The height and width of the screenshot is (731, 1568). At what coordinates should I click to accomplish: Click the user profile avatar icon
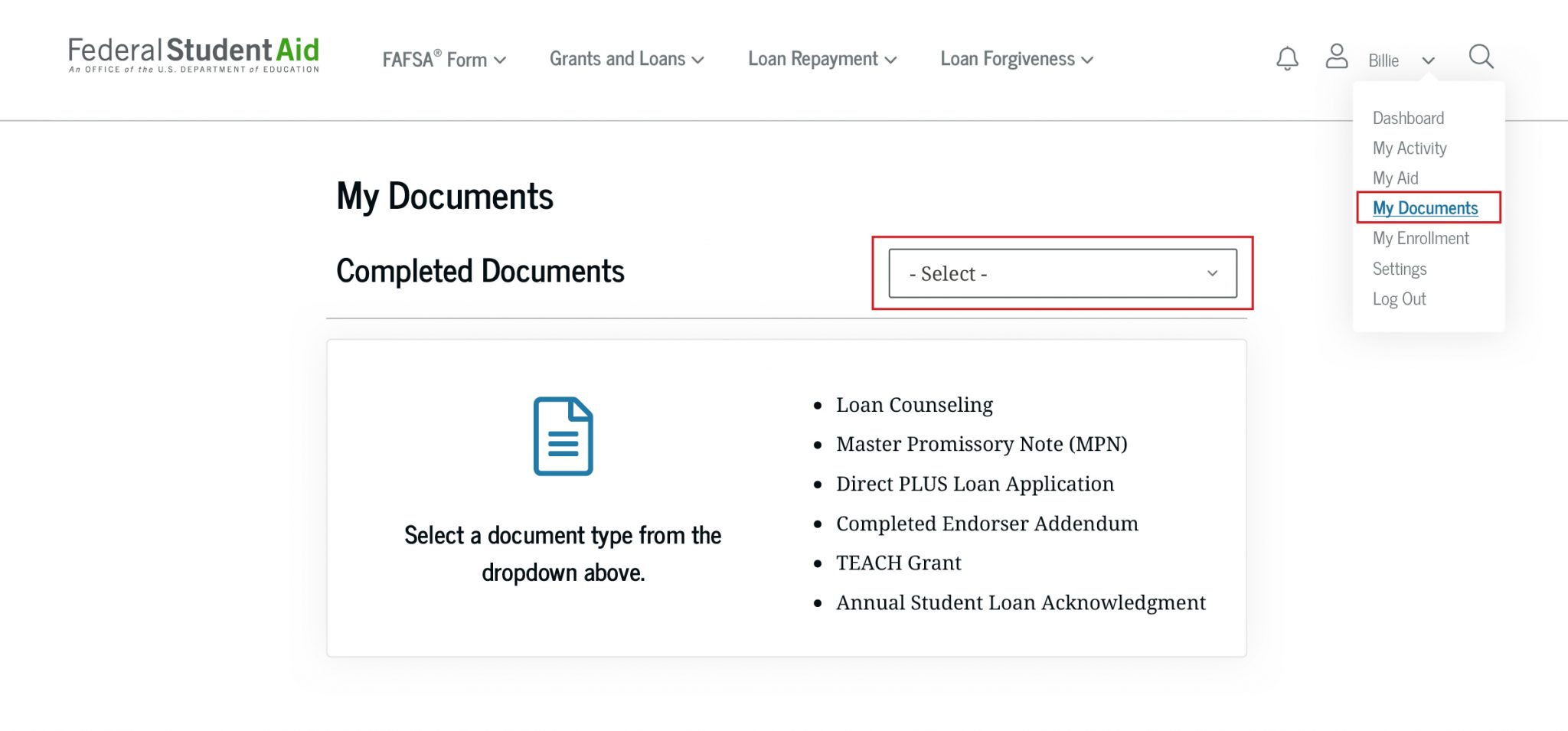click(1337, 57)
